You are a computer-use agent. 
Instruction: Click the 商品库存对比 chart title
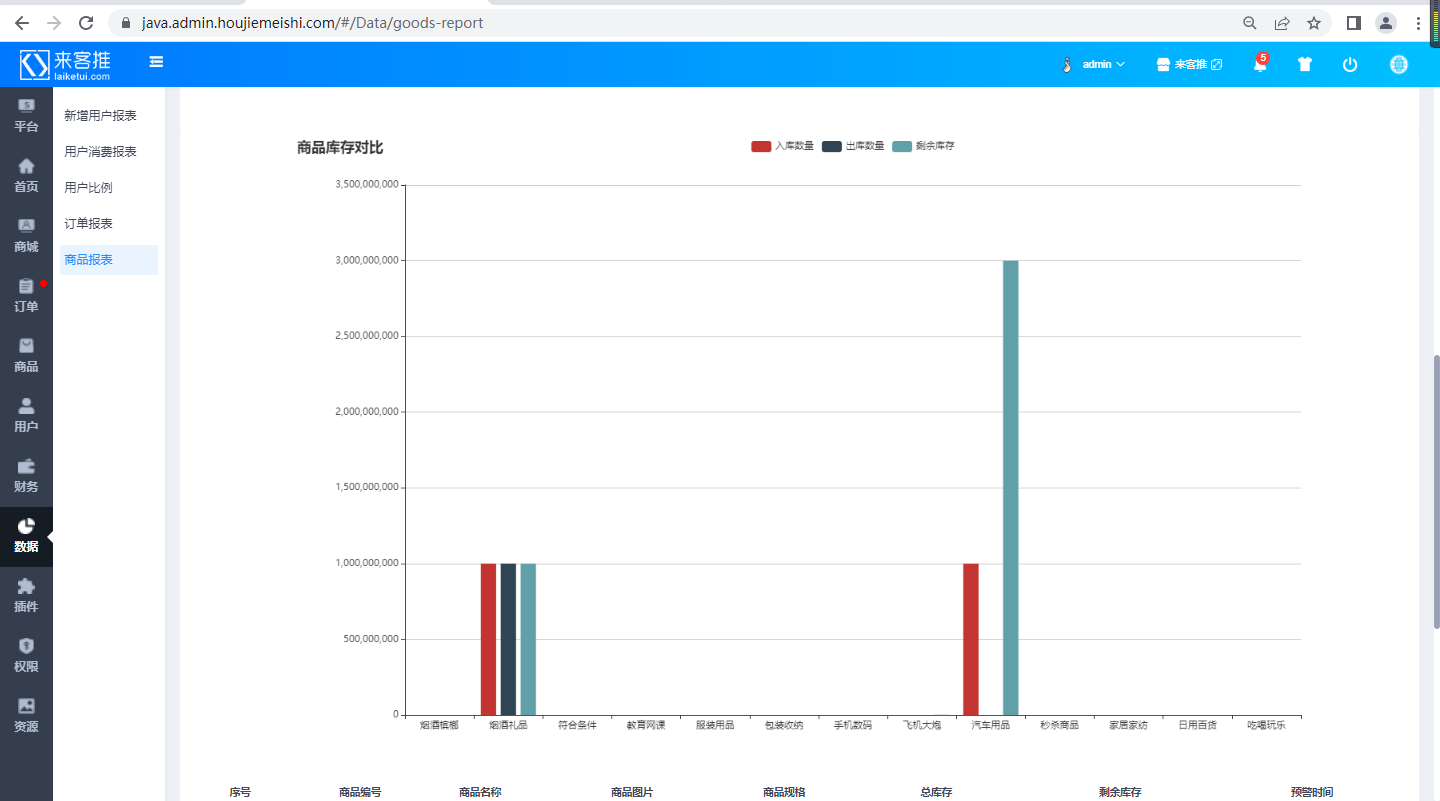pos(340,148)
